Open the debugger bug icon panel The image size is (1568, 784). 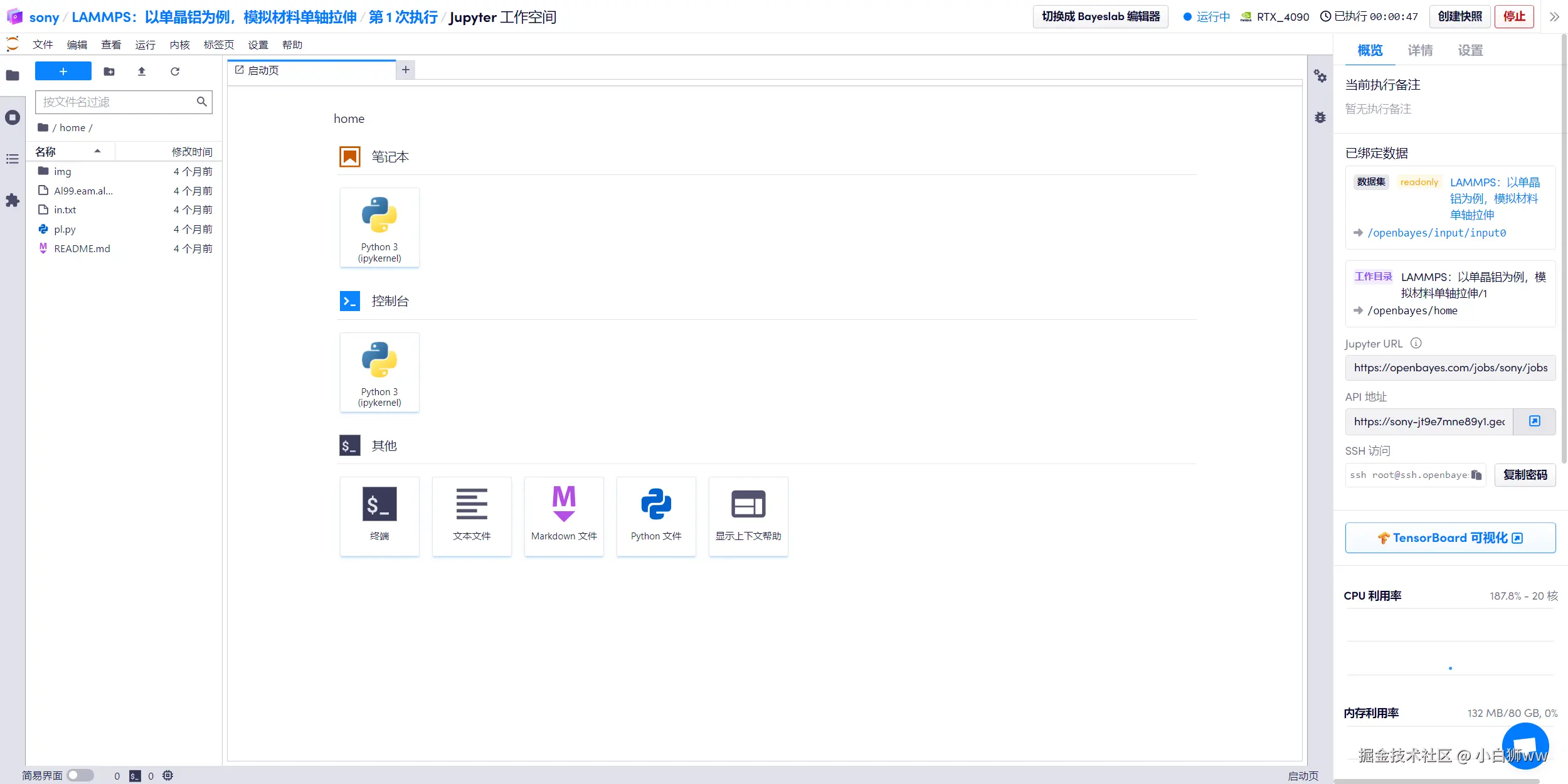pyautogui.click(x=1320, y=117)
